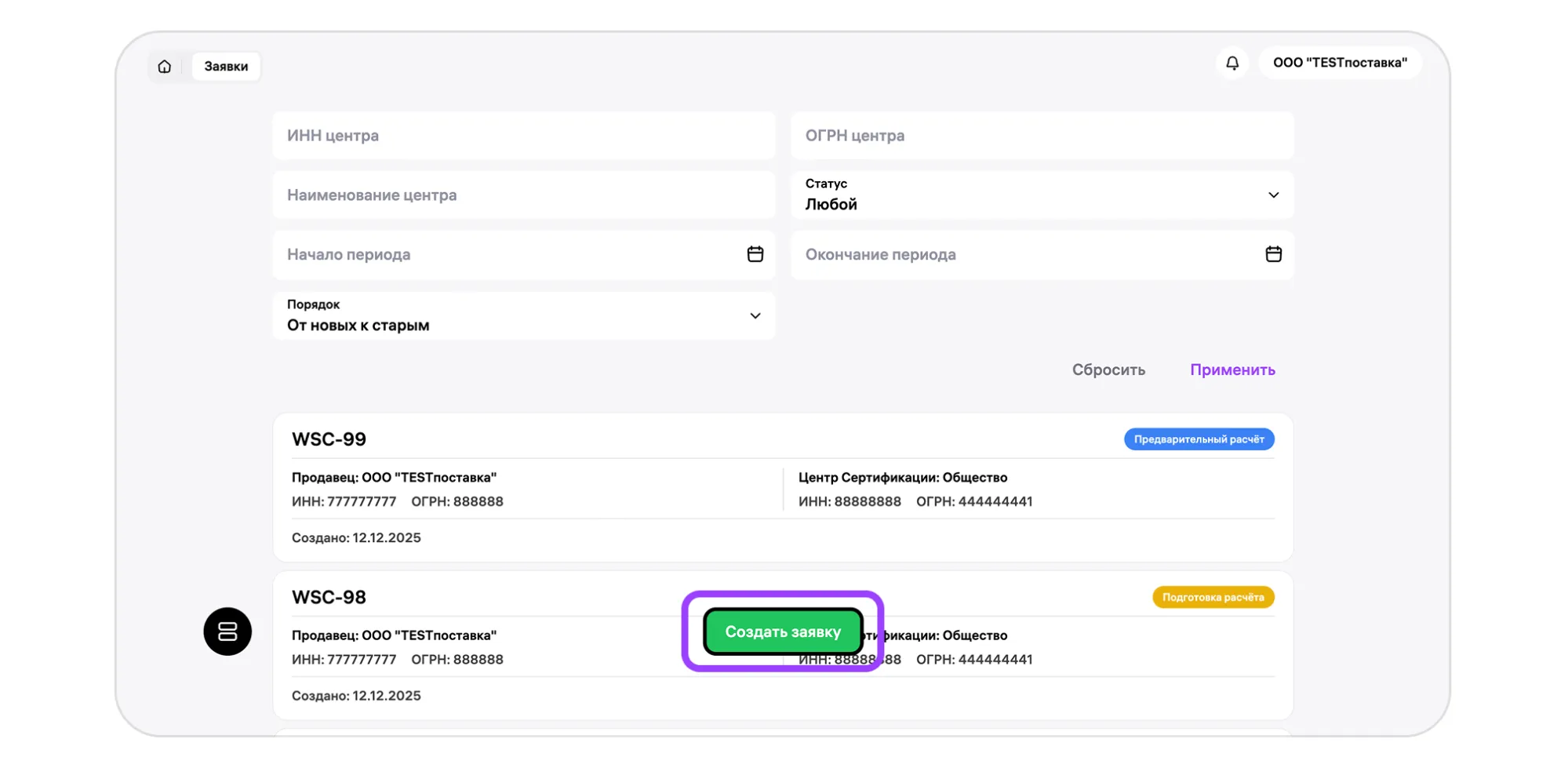Click Применить to apply filters
1568x768 pixels.
click(x=1231, y=369)
